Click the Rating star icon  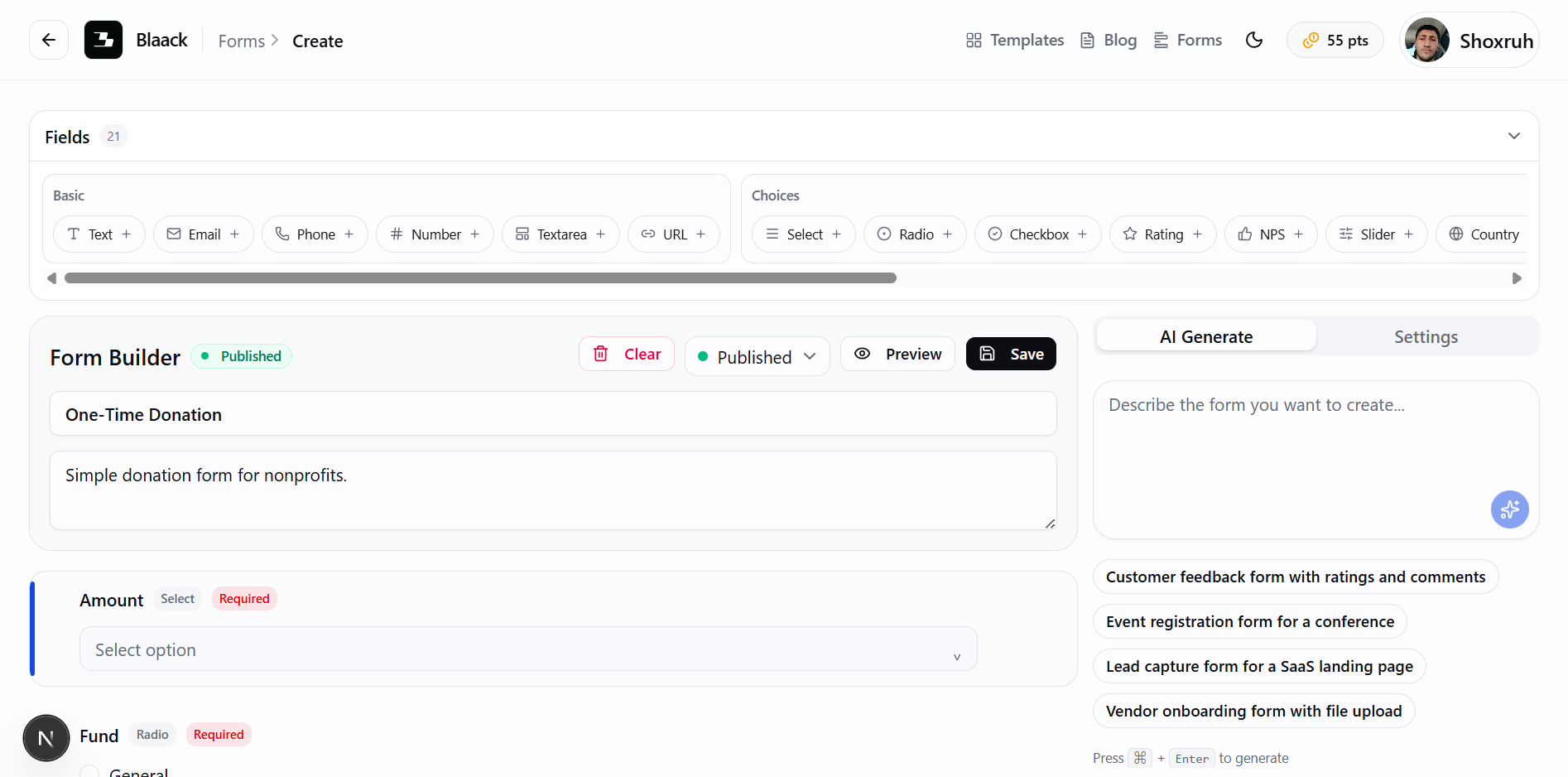pos(1130,234)
